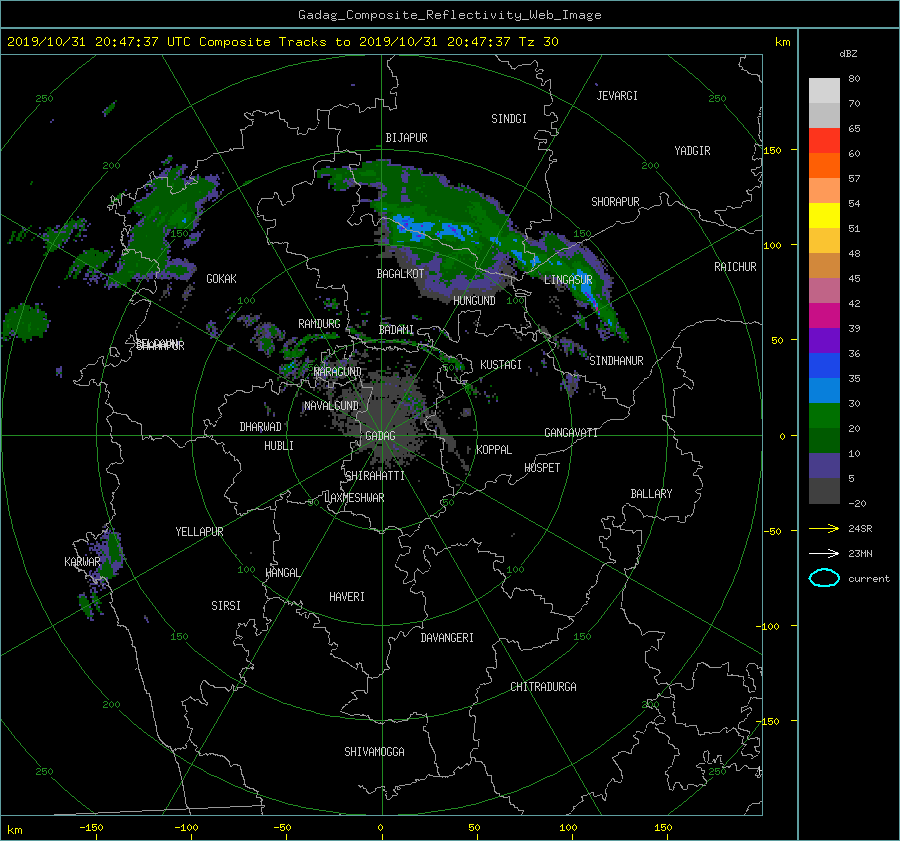Click the YADGIR city label
The image size is (900, 841).
point(692,151)
